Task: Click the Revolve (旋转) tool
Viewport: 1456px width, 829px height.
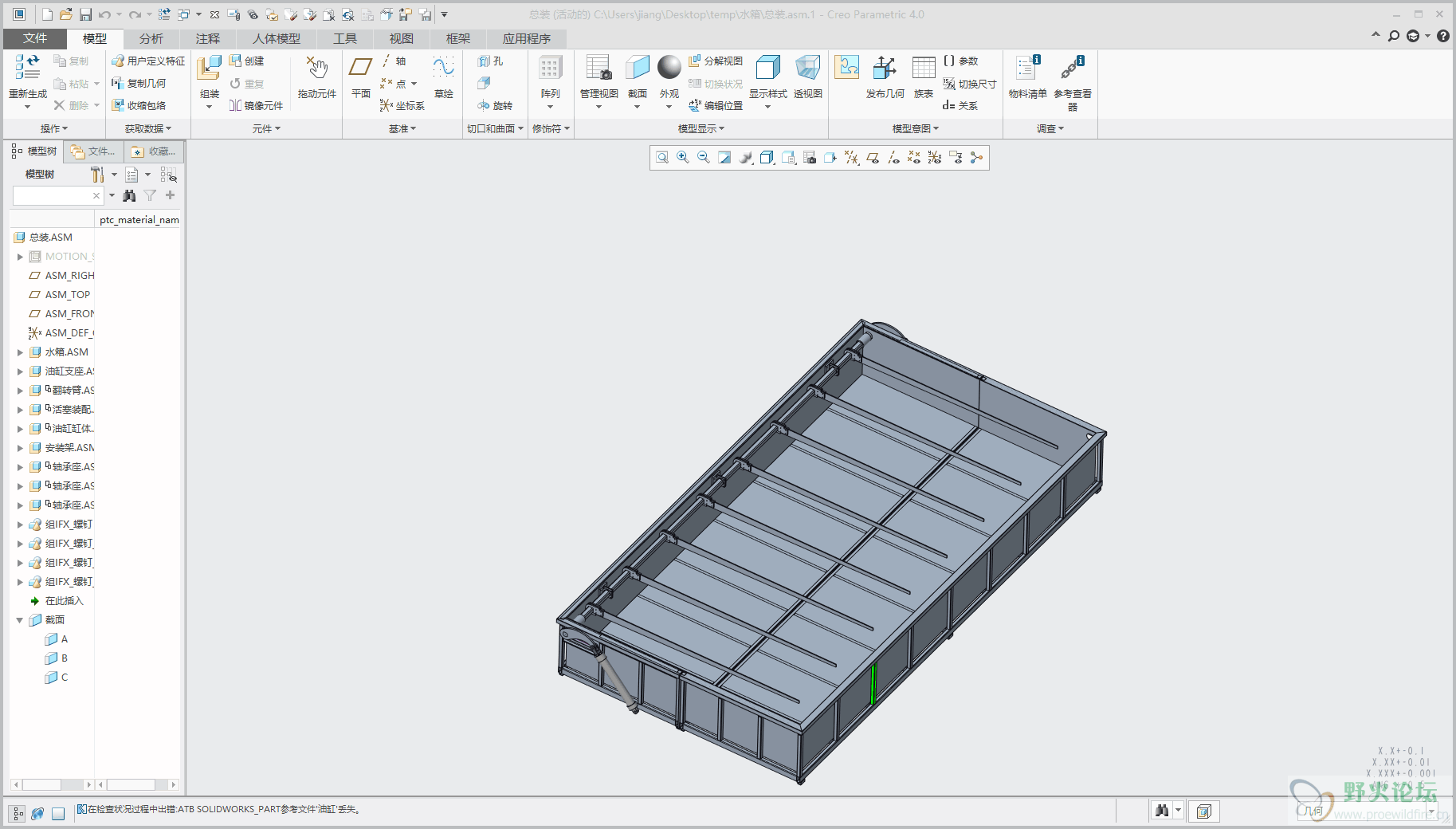Action: coord(495,105)
